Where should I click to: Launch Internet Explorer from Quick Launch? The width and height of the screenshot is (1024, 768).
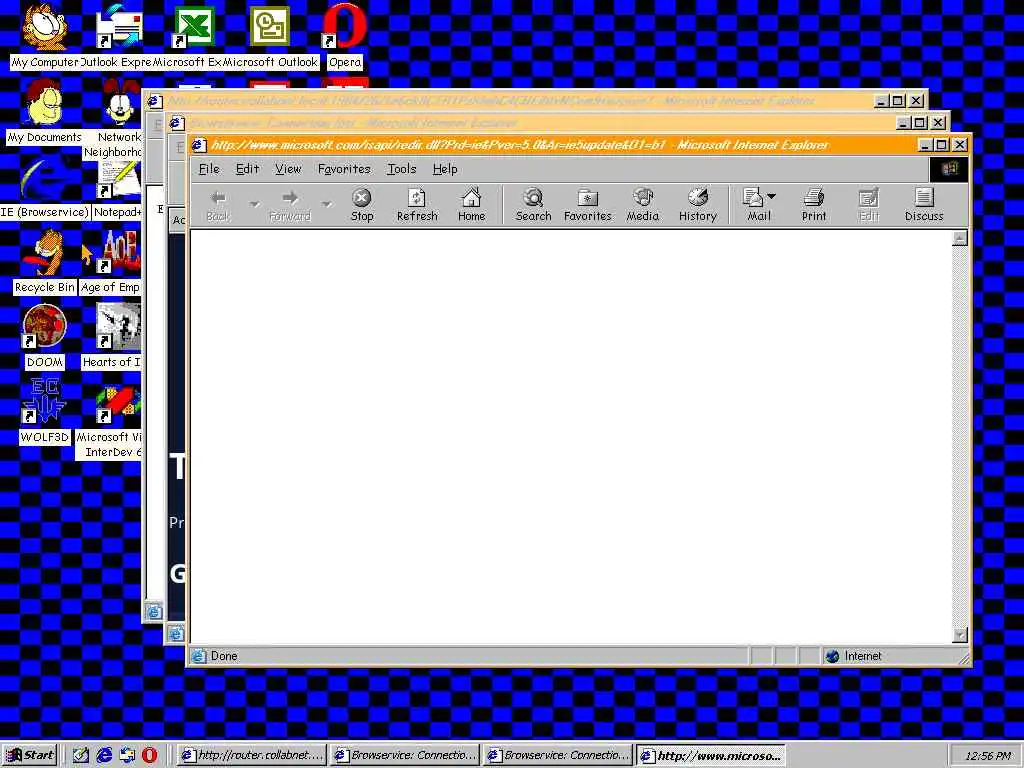tap(104, 756)
